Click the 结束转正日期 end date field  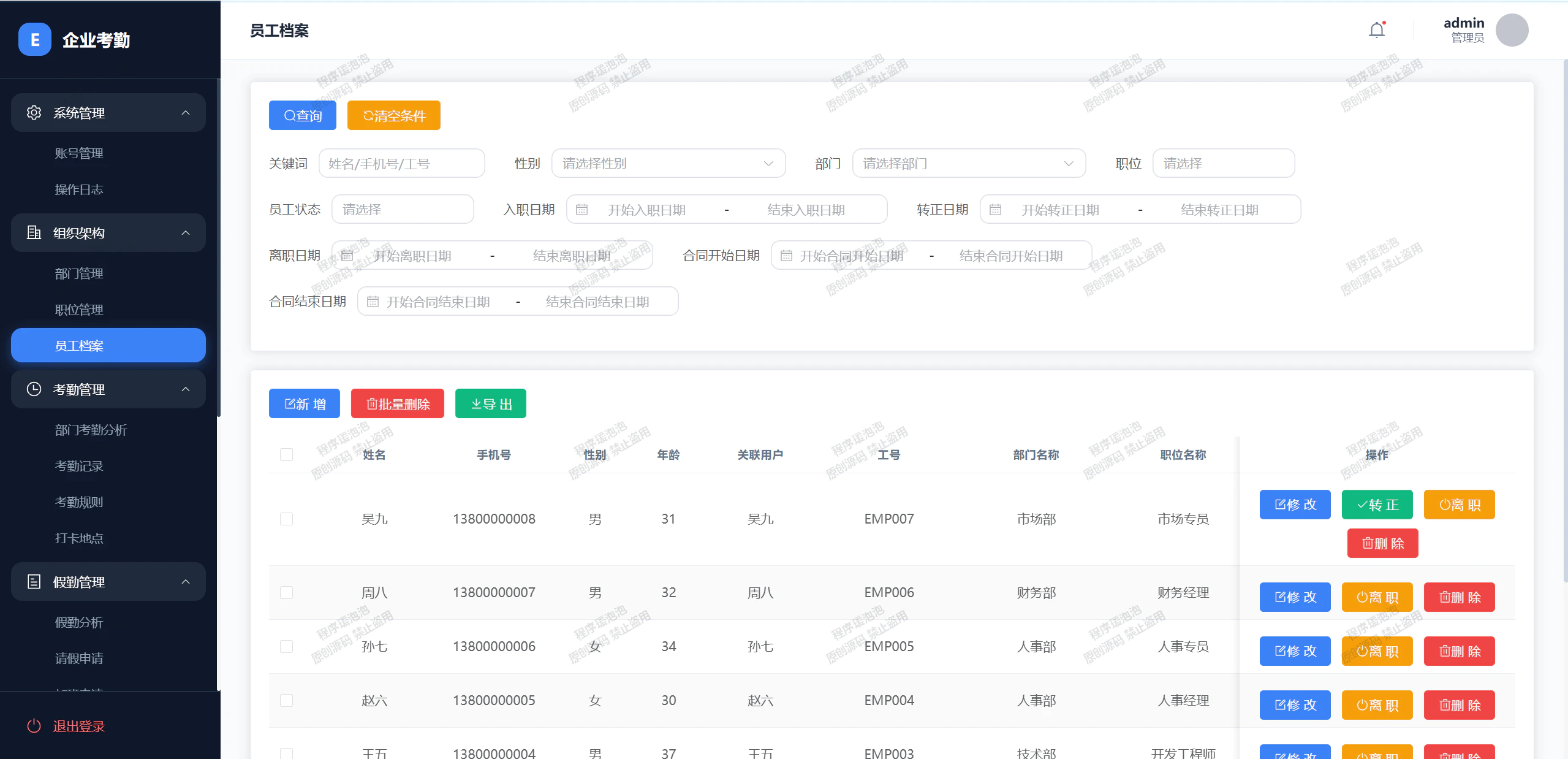tap(1220, 210)
